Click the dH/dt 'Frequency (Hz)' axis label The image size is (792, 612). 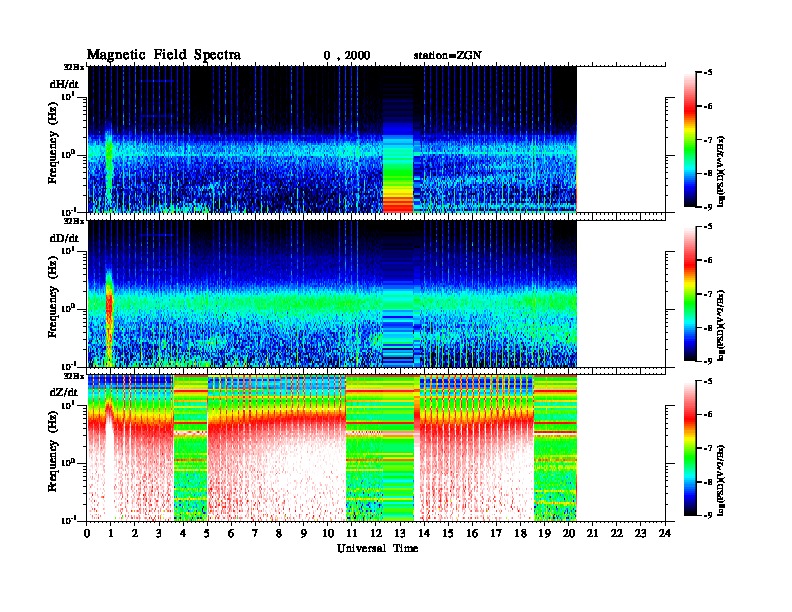(53, 143)
